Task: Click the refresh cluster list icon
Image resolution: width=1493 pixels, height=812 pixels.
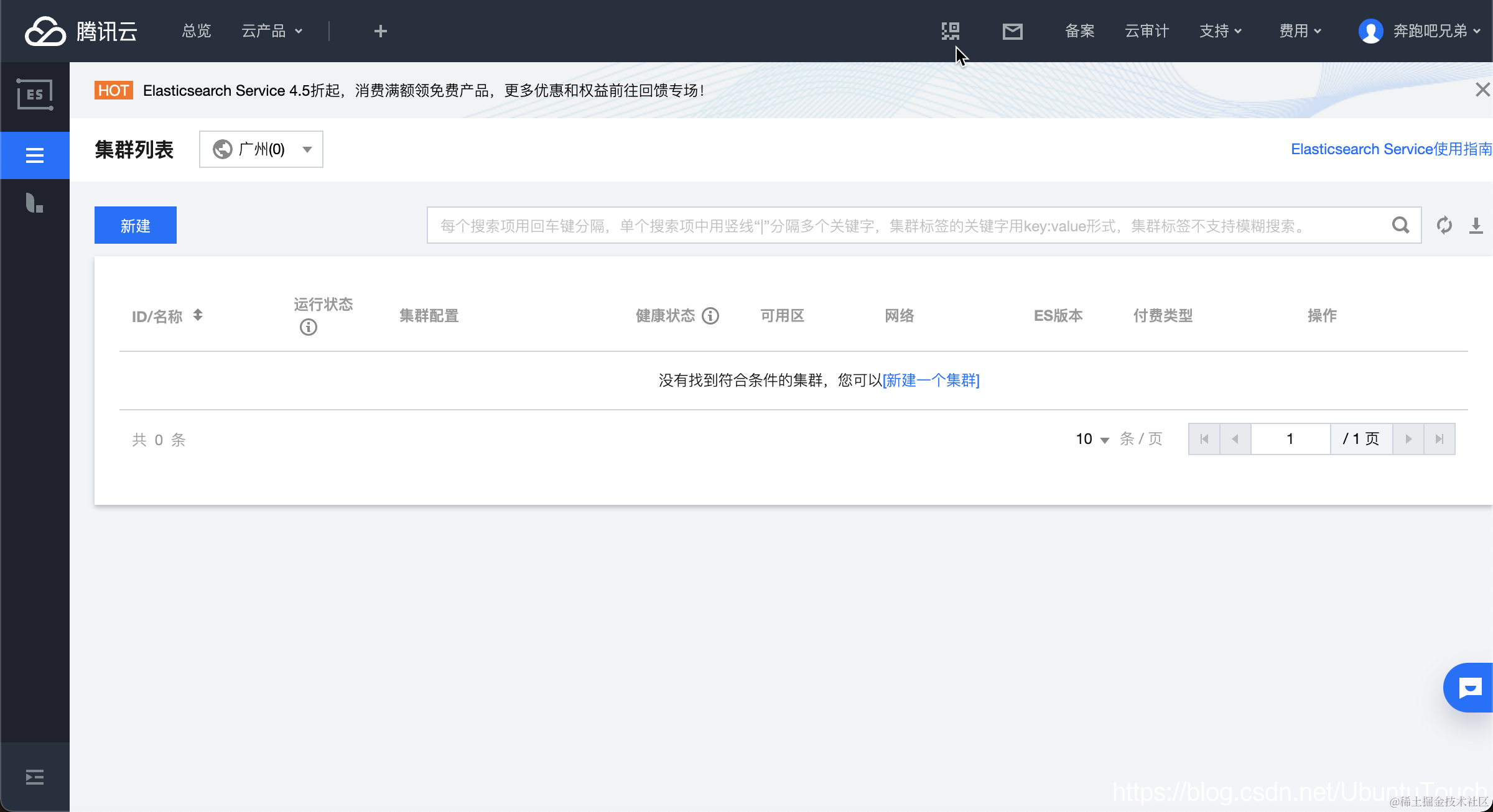Action: (1444, 225)
